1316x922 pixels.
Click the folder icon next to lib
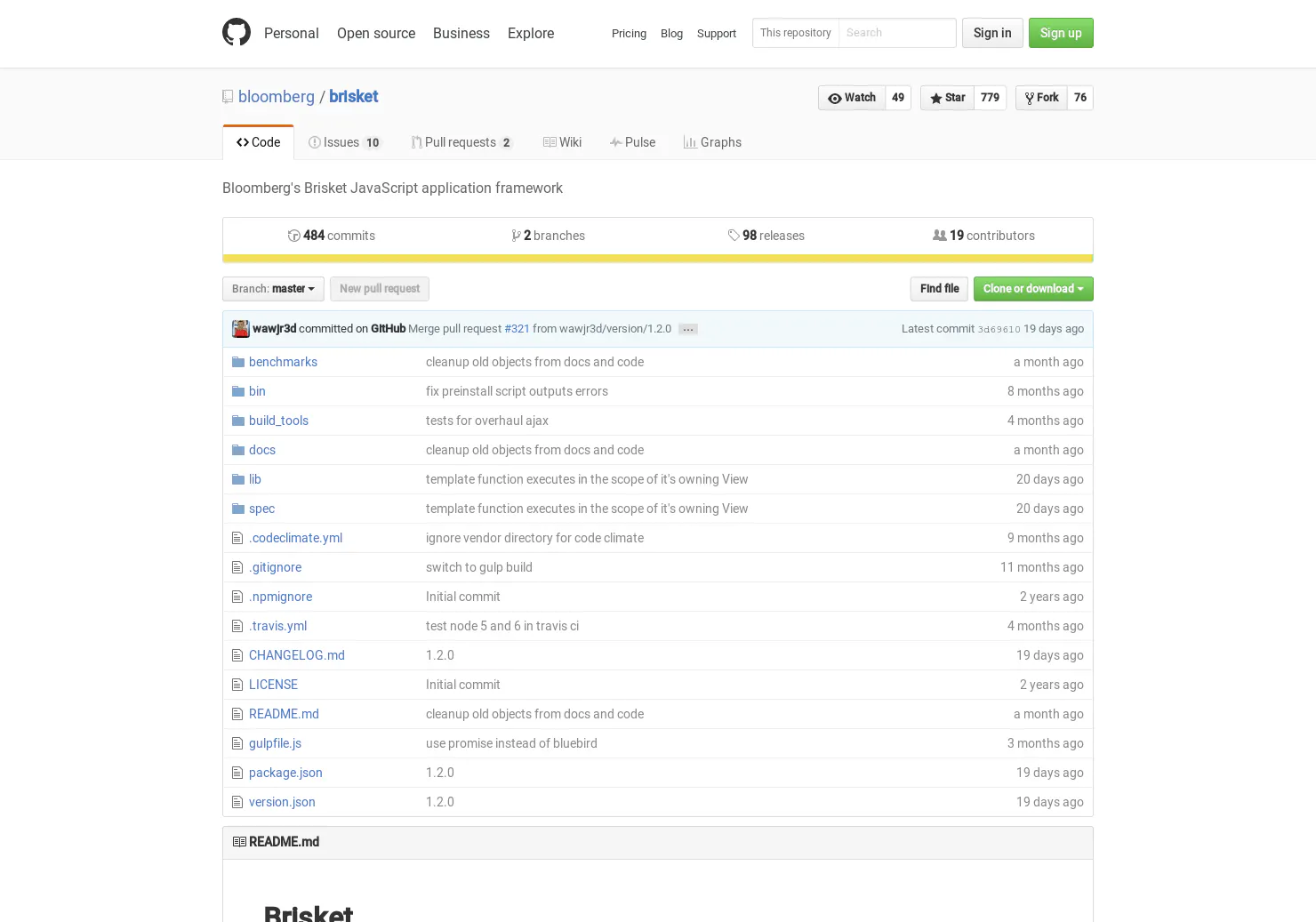click(237, 479)
